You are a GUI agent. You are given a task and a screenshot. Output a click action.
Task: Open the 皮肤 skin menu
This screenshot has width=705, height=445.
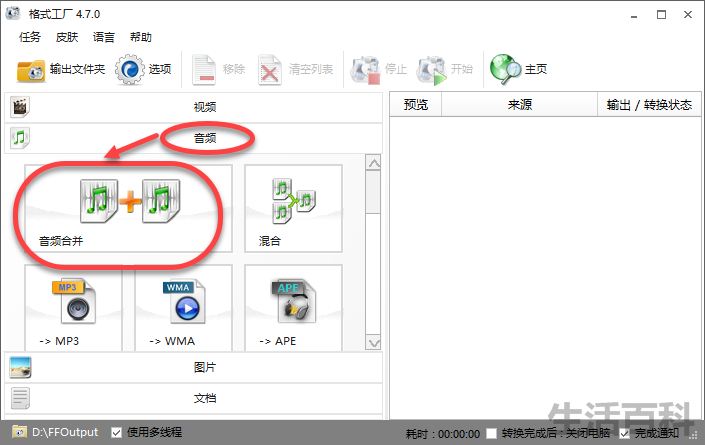(x=67, y=37)
